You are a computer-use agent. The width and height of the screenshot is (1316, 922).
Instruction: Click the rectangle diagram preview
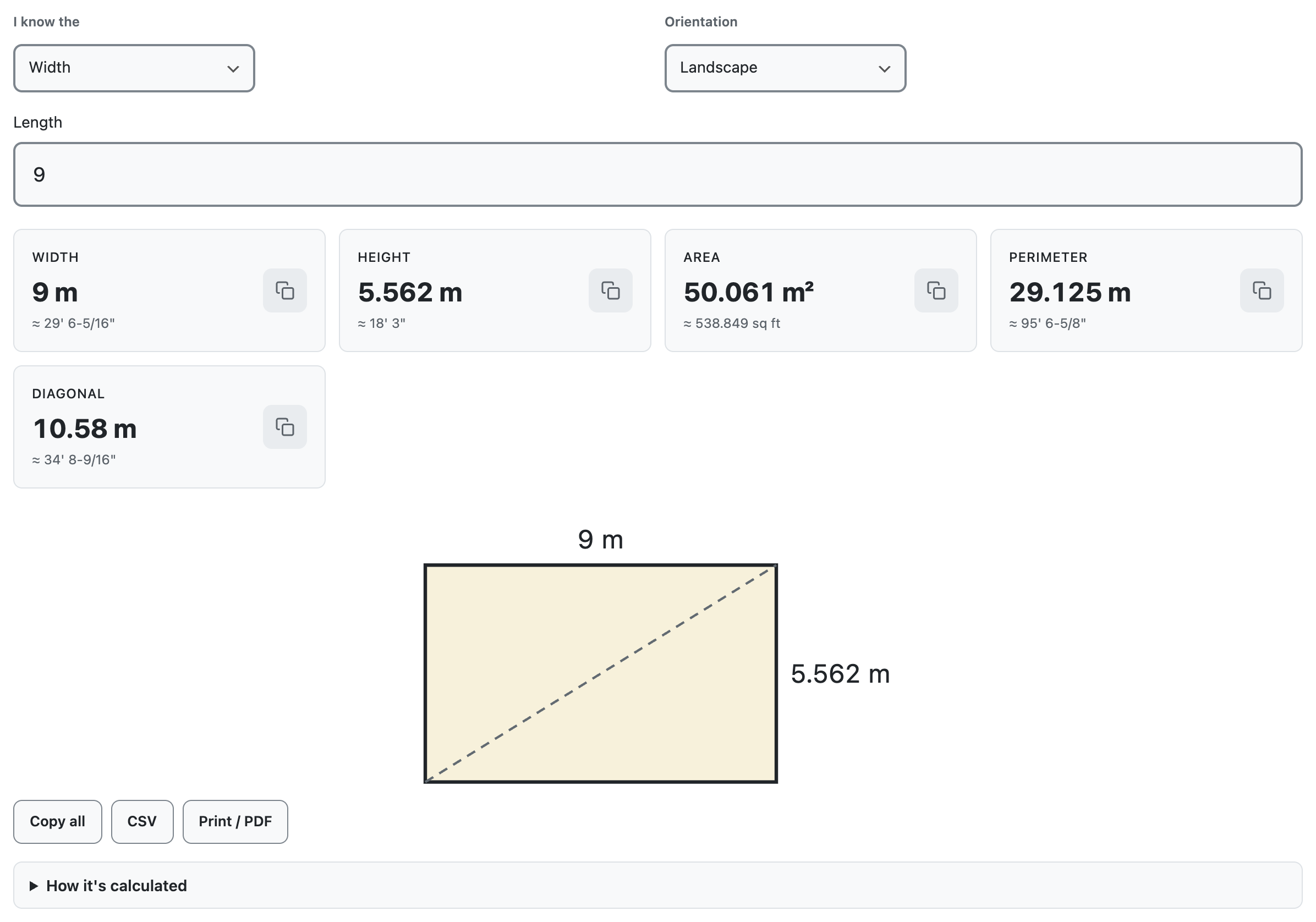coord(601,673)
